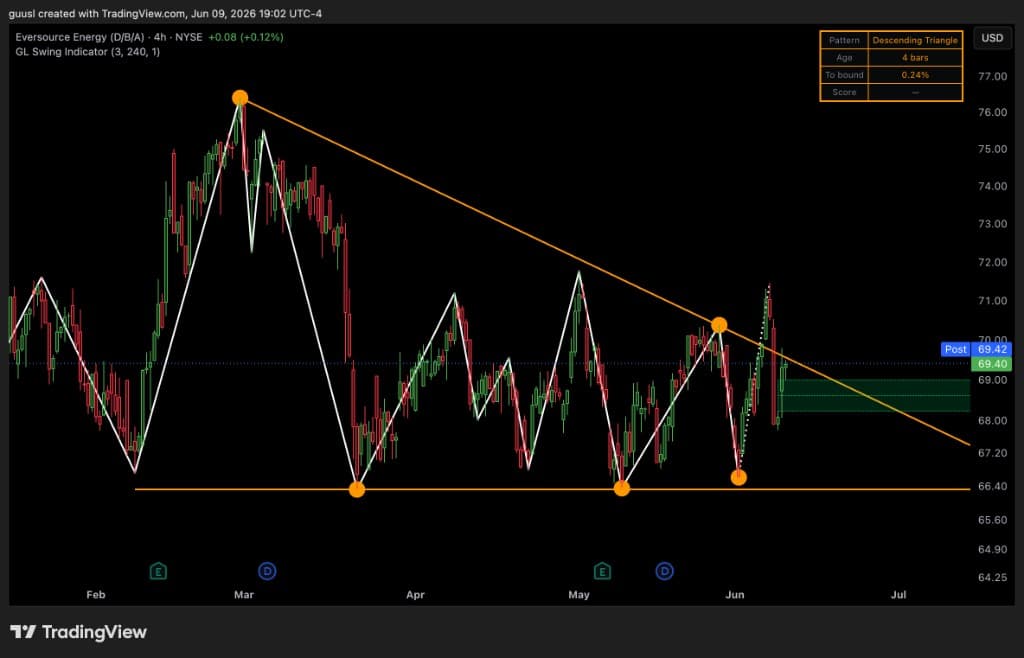Click the Feb label on time axis
This screenshot has width=1024, height=658.
coord(95,595)
